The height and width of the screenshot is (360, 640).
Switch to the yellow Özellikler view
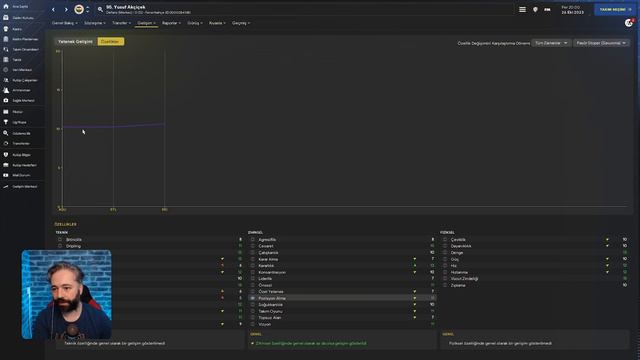(x=111, y=42)
